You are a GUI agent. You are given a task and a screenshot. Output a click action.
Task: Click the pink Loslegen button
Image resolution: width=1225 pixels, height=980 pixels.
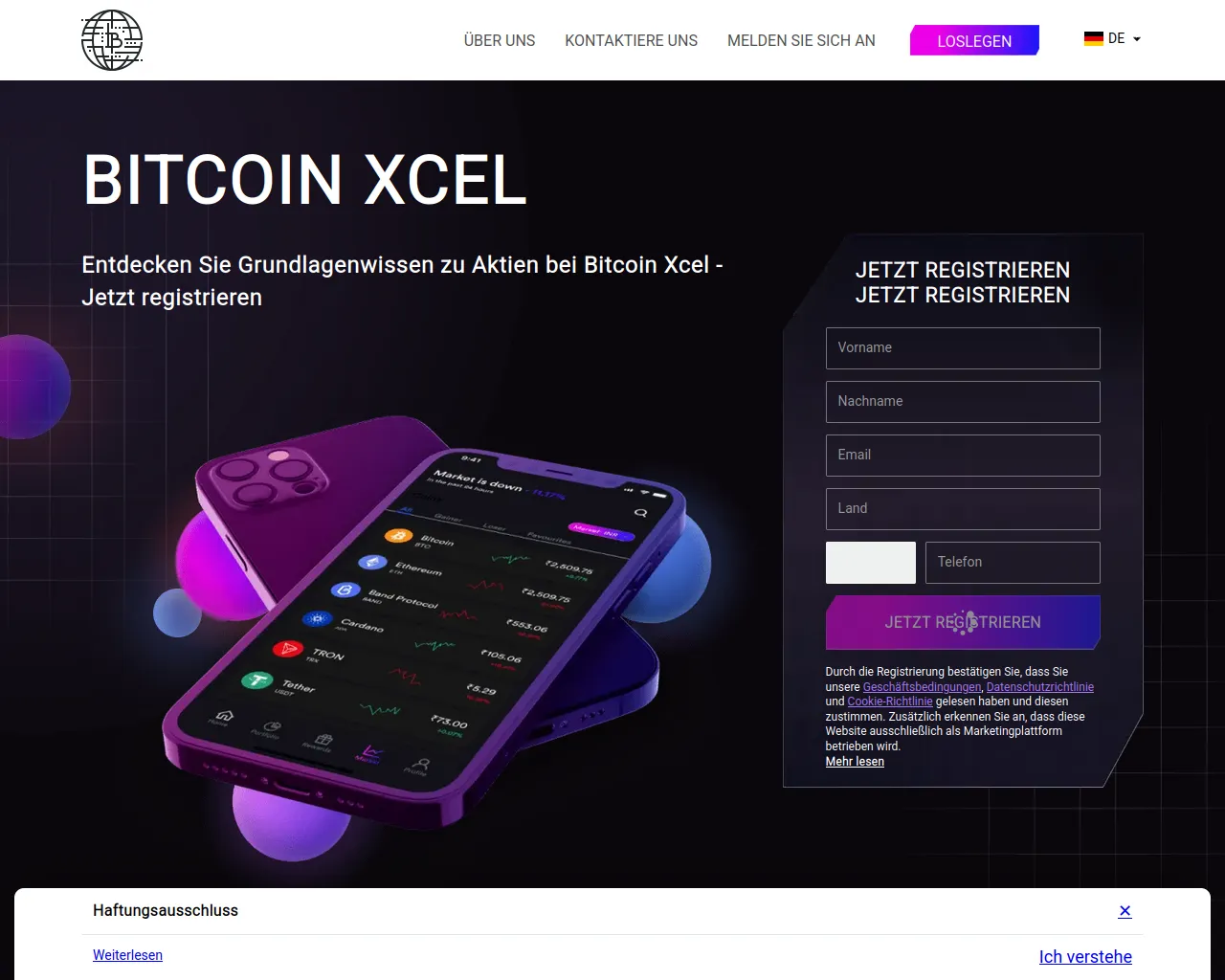974,40
